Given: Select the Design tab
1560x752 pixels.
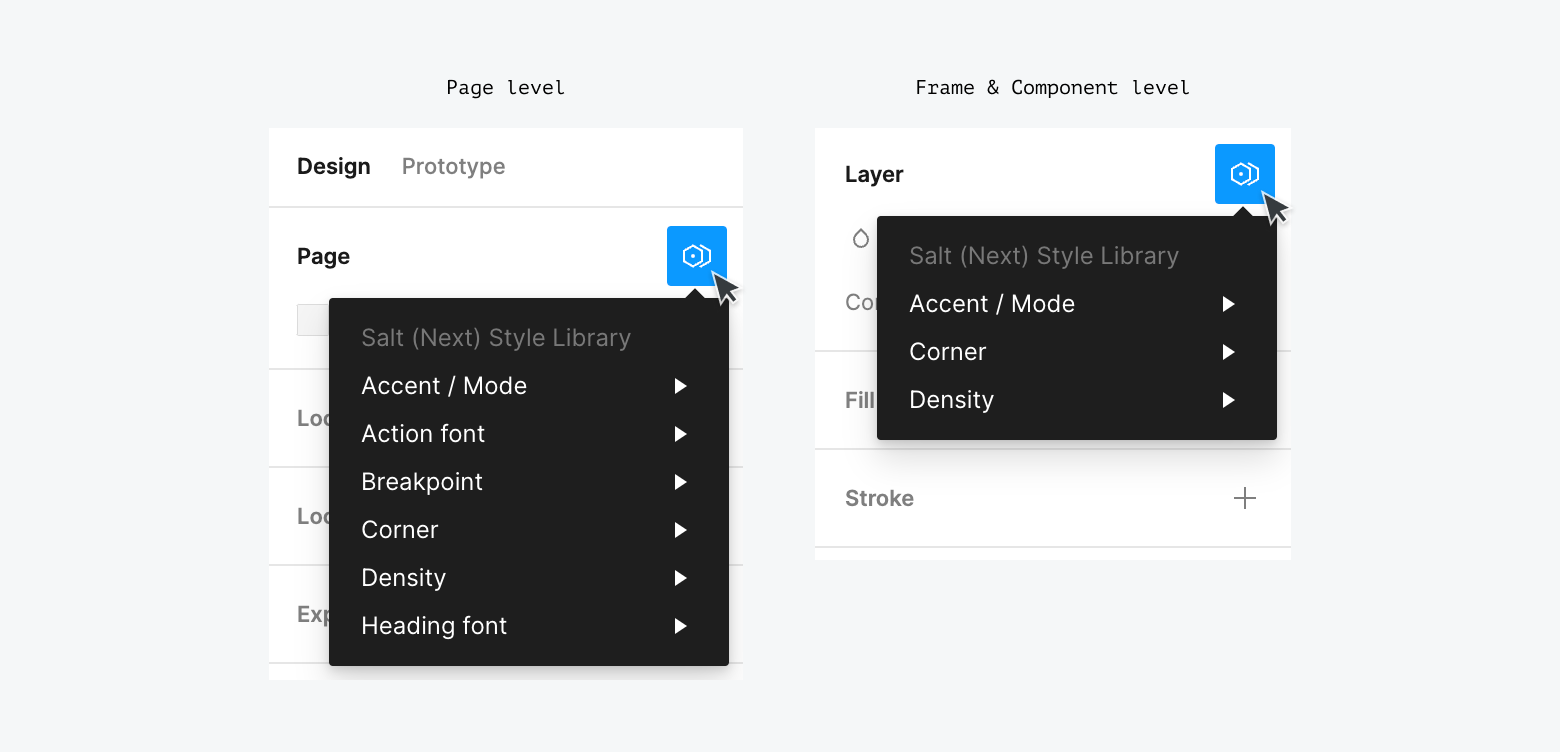Looking at the screenshot, I should click(x=334, y=166).
